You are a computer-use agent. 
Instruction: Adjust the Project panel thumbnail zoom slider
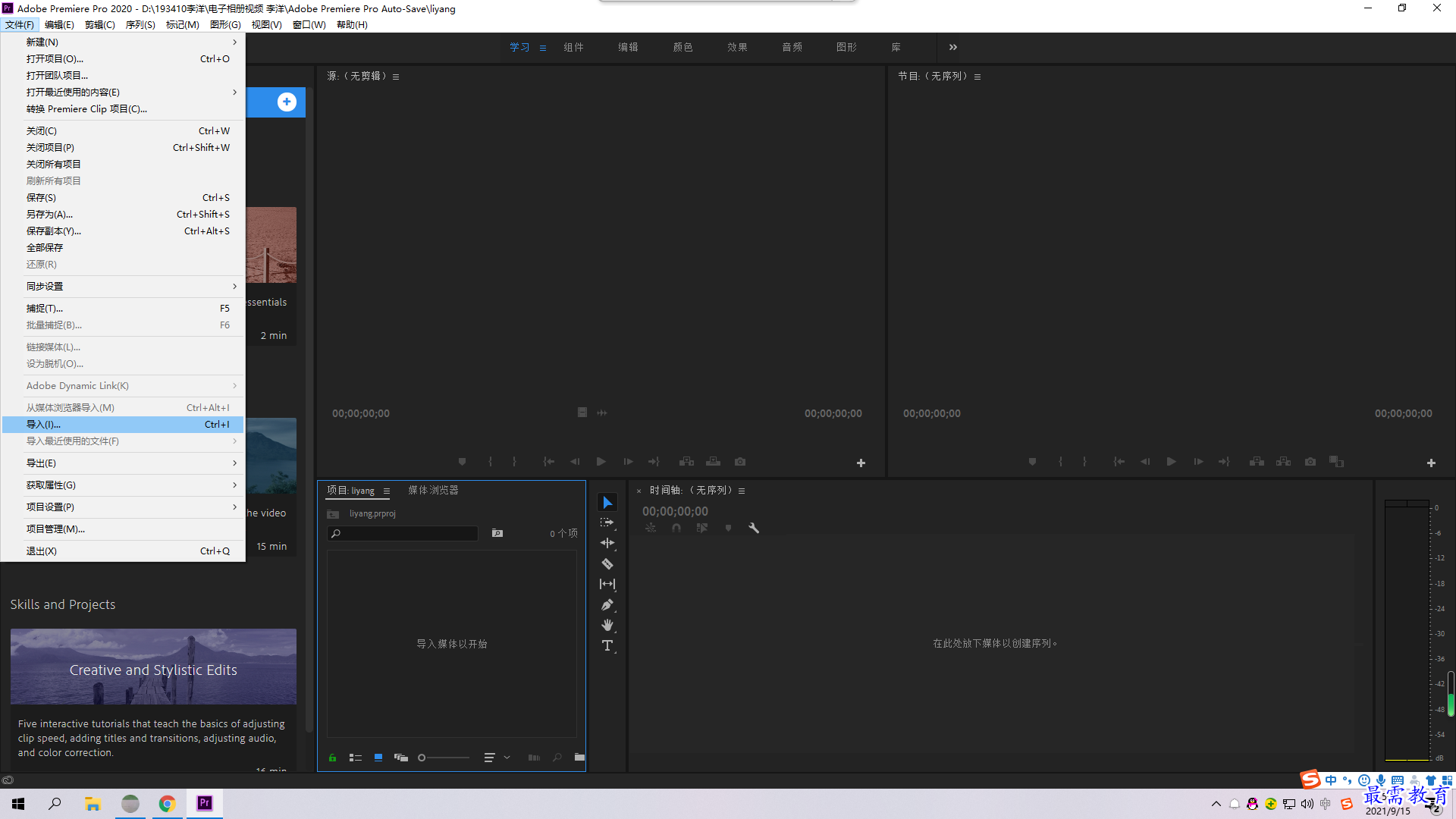pyautogui.click(x=444, y=758)
